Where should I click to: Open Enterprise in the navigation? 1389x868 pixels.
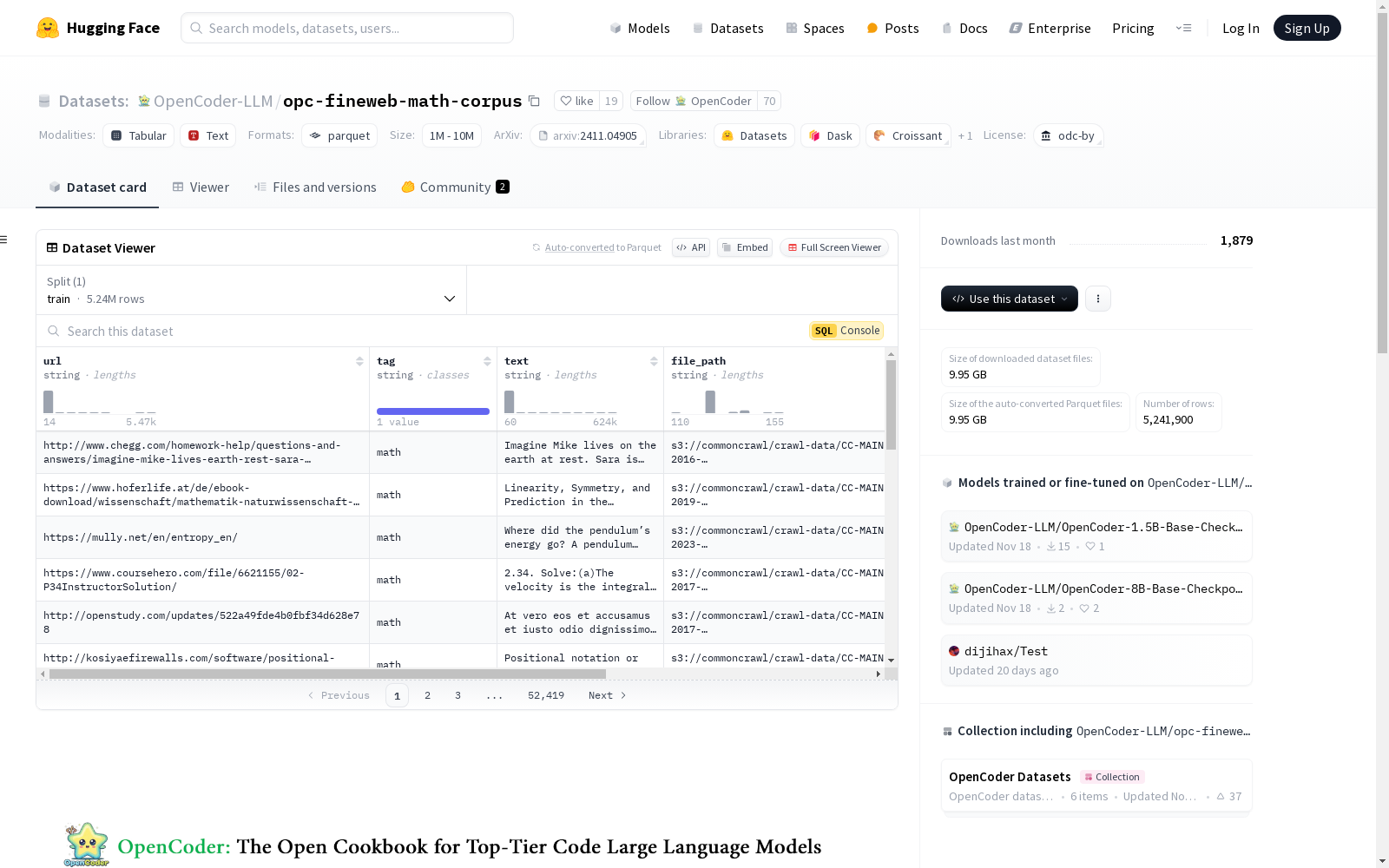[1050, 28]
